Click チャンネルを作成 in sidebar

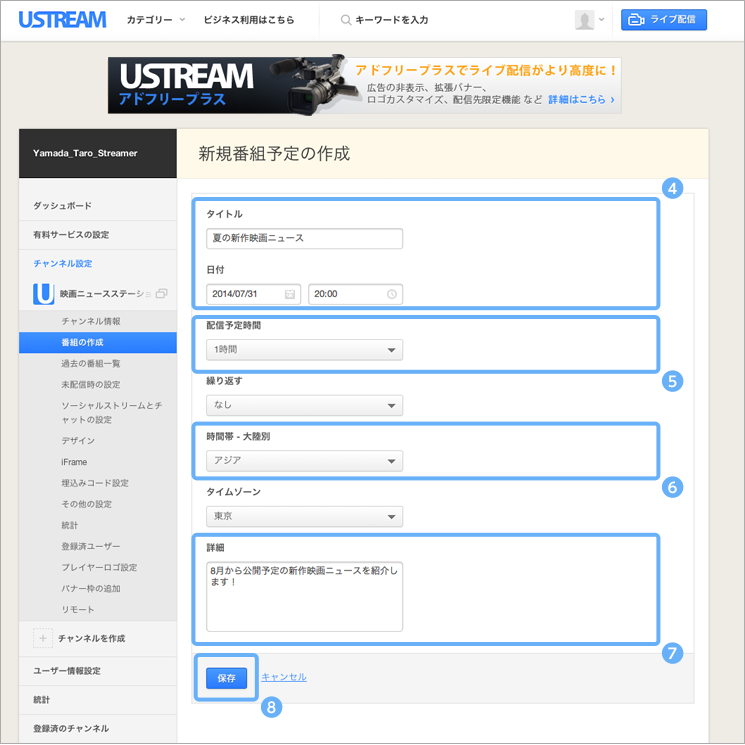[x=92, y=638]
